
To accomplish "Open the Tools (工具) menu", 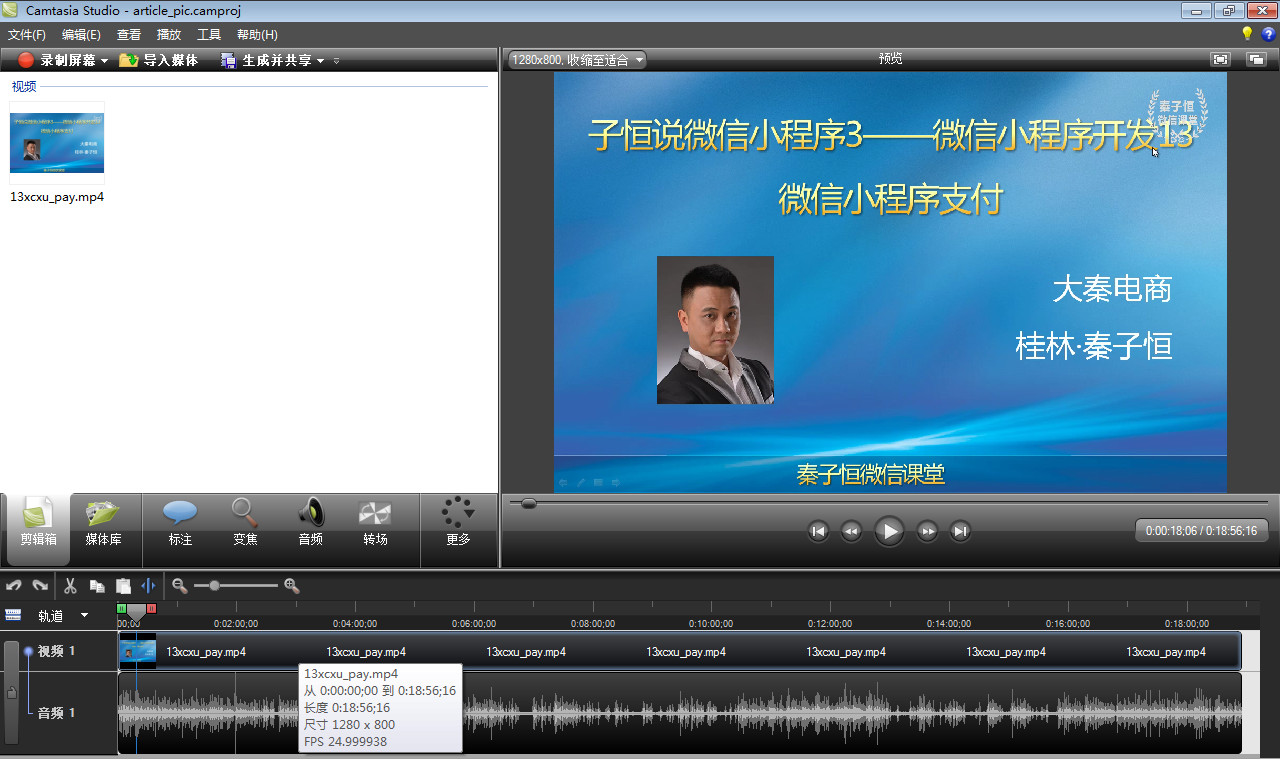I will pyautogui.click(x=209, y=34).
